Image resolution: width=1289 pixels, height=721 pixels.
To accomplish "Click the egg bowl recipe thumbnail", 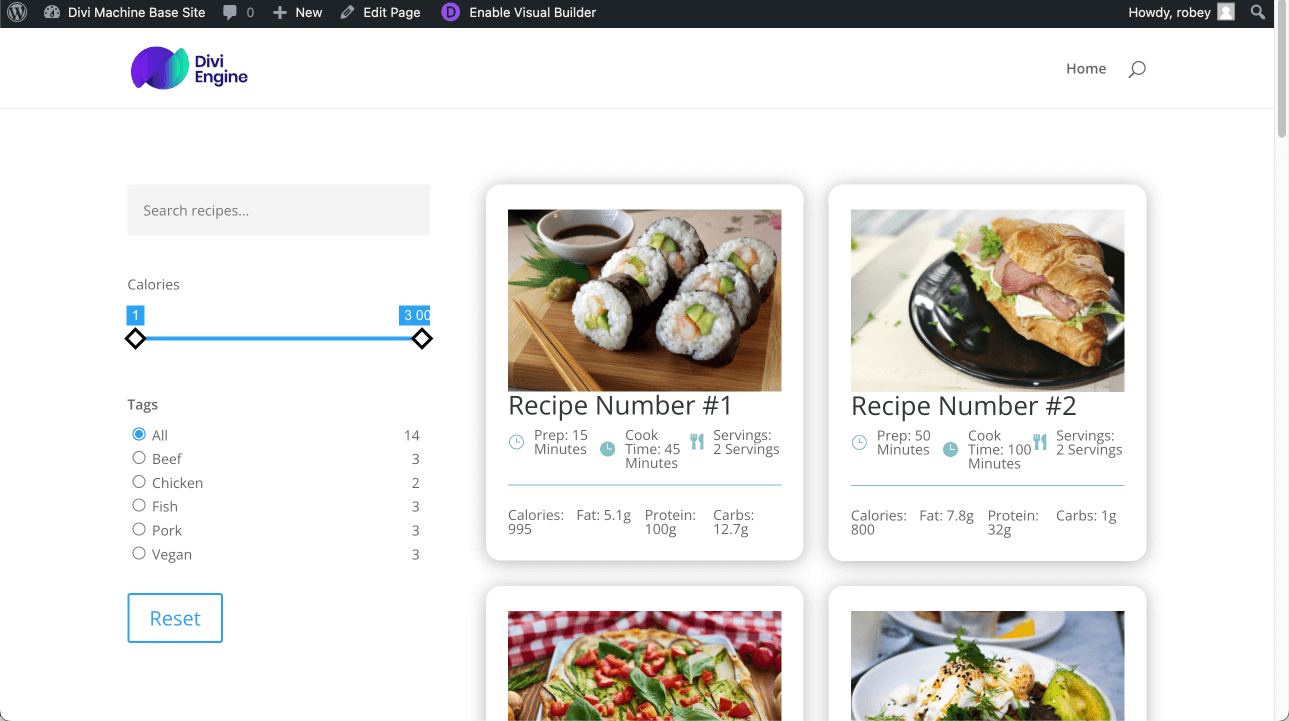I will pyautogui.click(x=988, y=666).
